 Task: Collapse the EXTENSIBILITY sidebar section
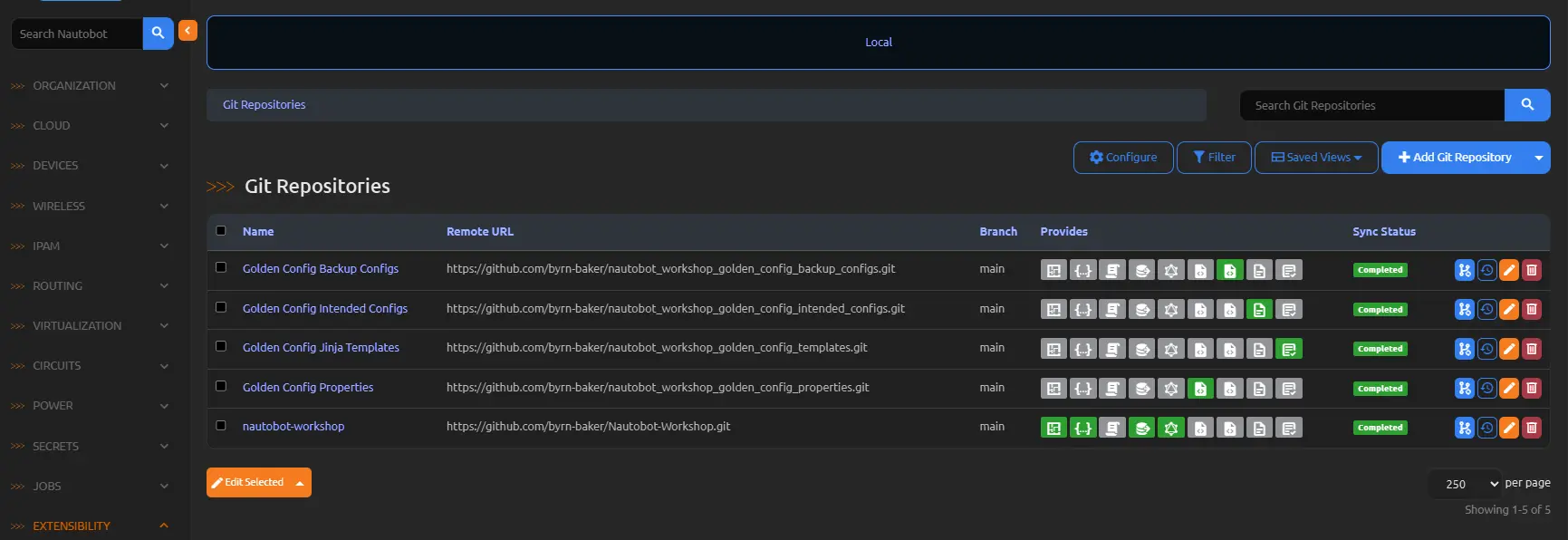90,526
